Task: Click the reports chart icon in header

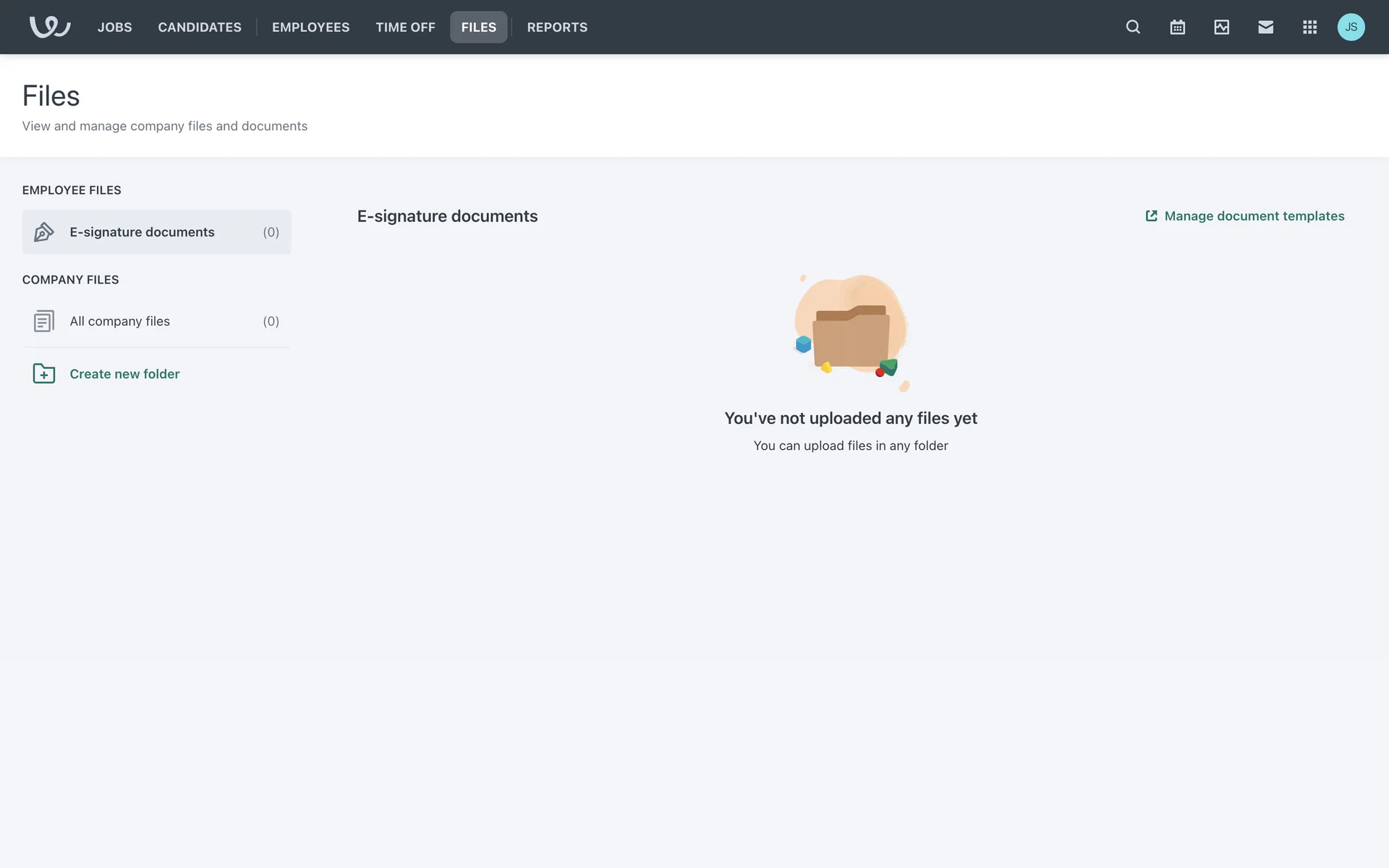Action: [1221, 27]
